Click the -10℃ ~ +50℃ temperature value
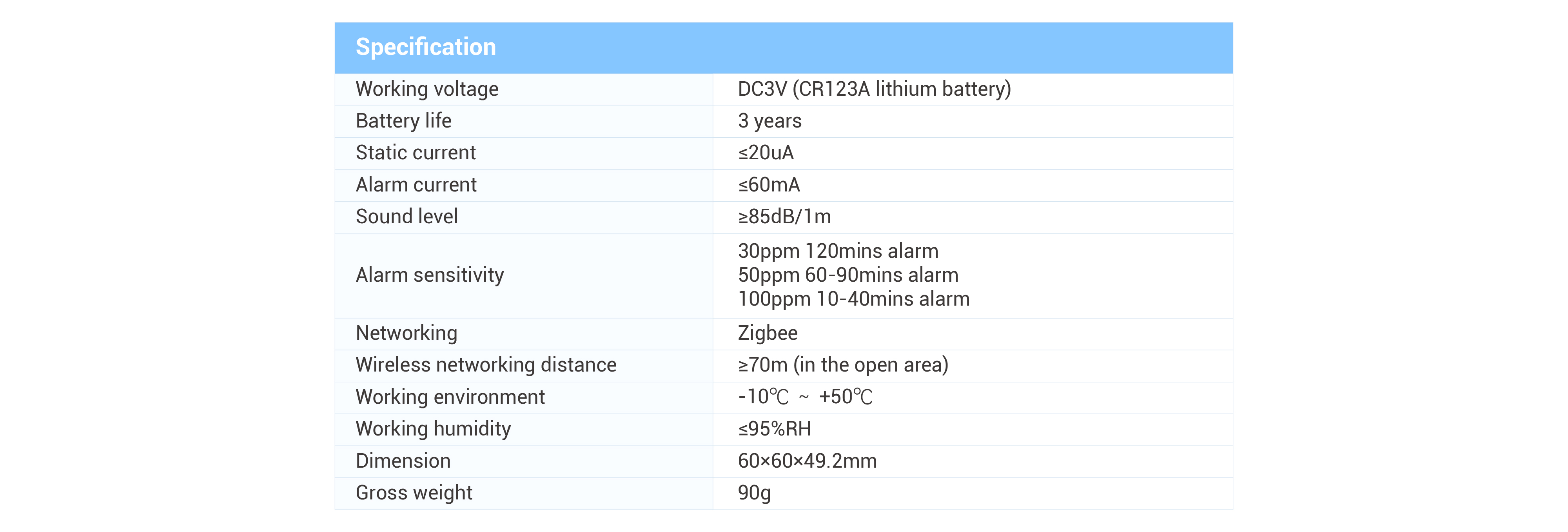Image resolution: width=1568 pixels, height=532 pixels. tap(805, 397)
